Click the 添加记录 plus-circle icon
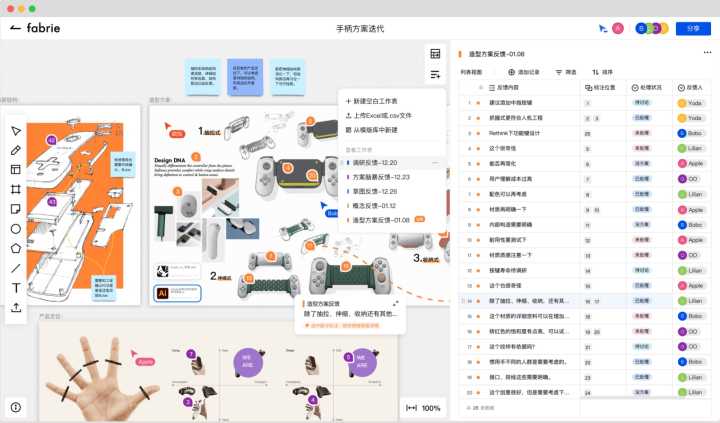720x423 pixels. click(512, 72)
